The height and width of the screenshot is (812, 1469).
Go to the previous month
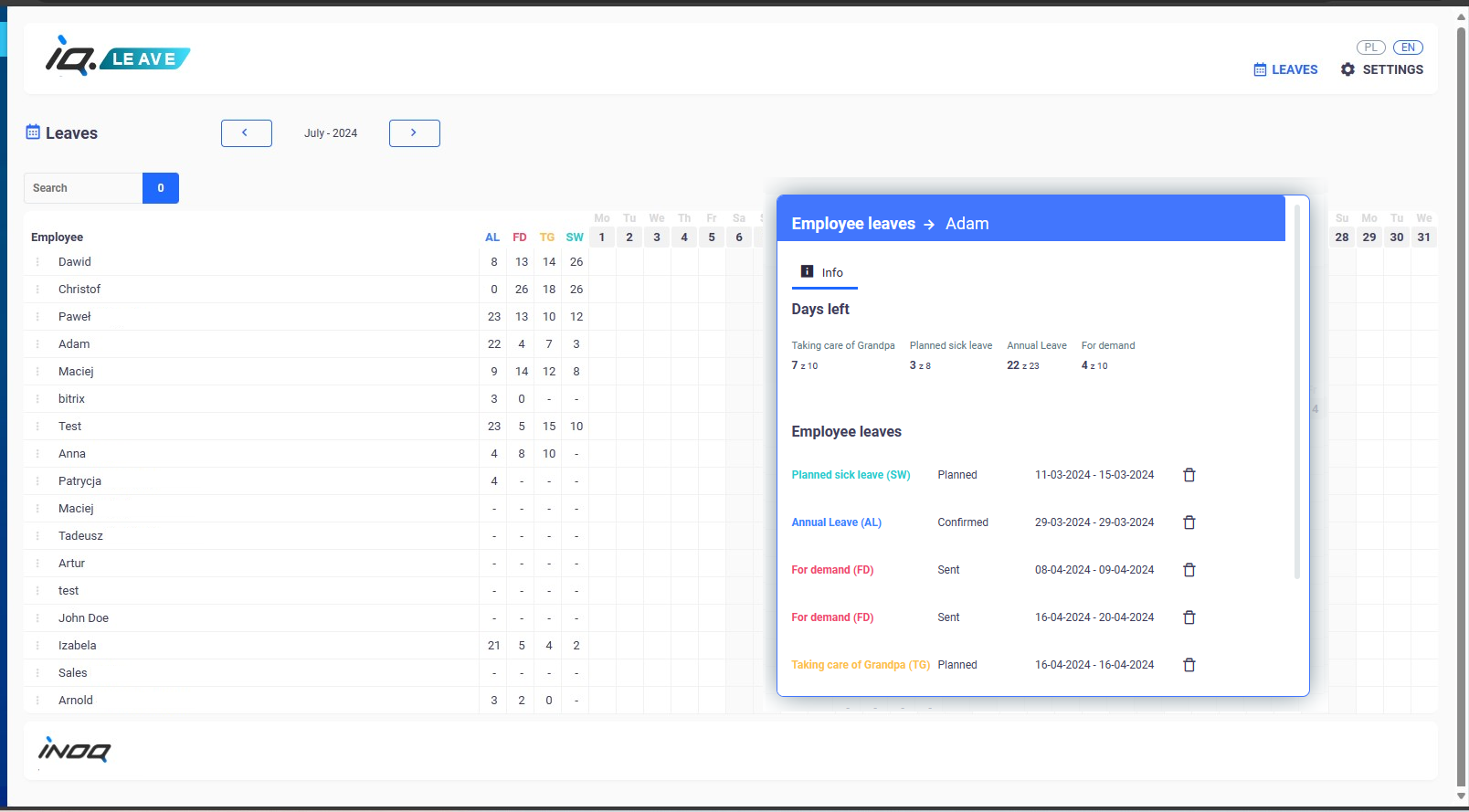pyautogui.click(x=246, y=133)
